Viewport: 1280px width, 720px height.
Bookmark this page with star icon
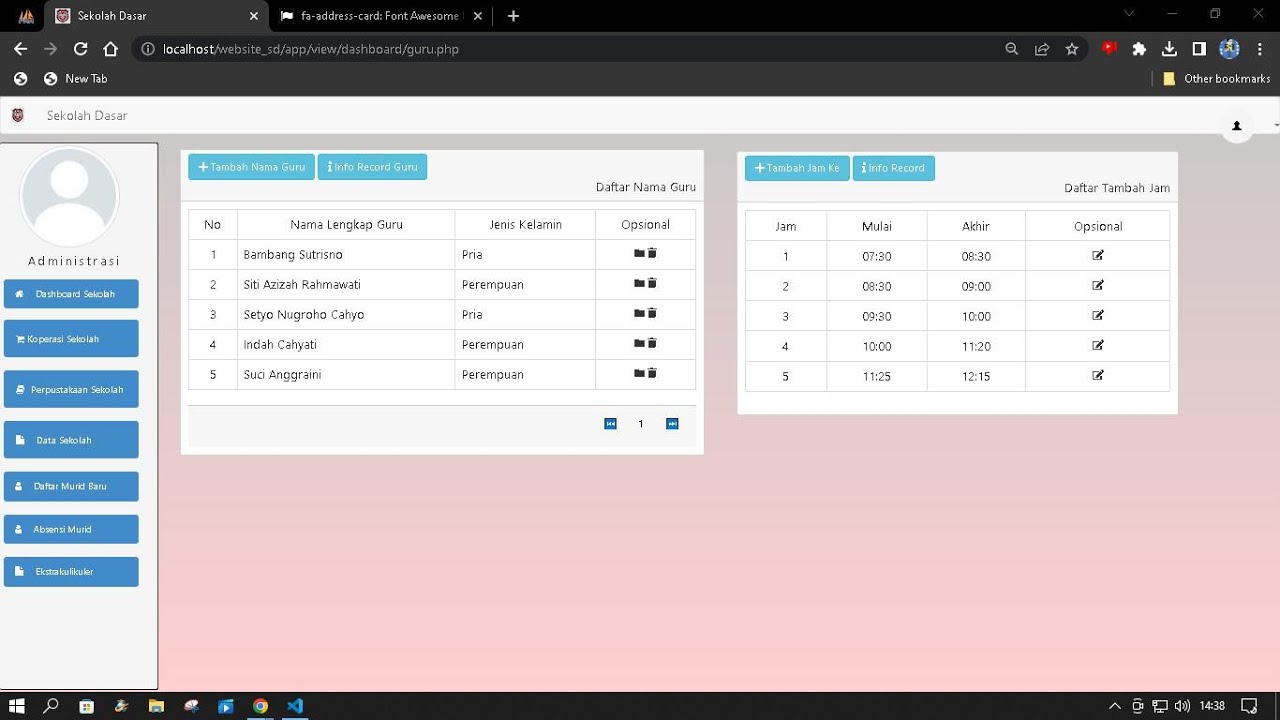click(1072, 49)
